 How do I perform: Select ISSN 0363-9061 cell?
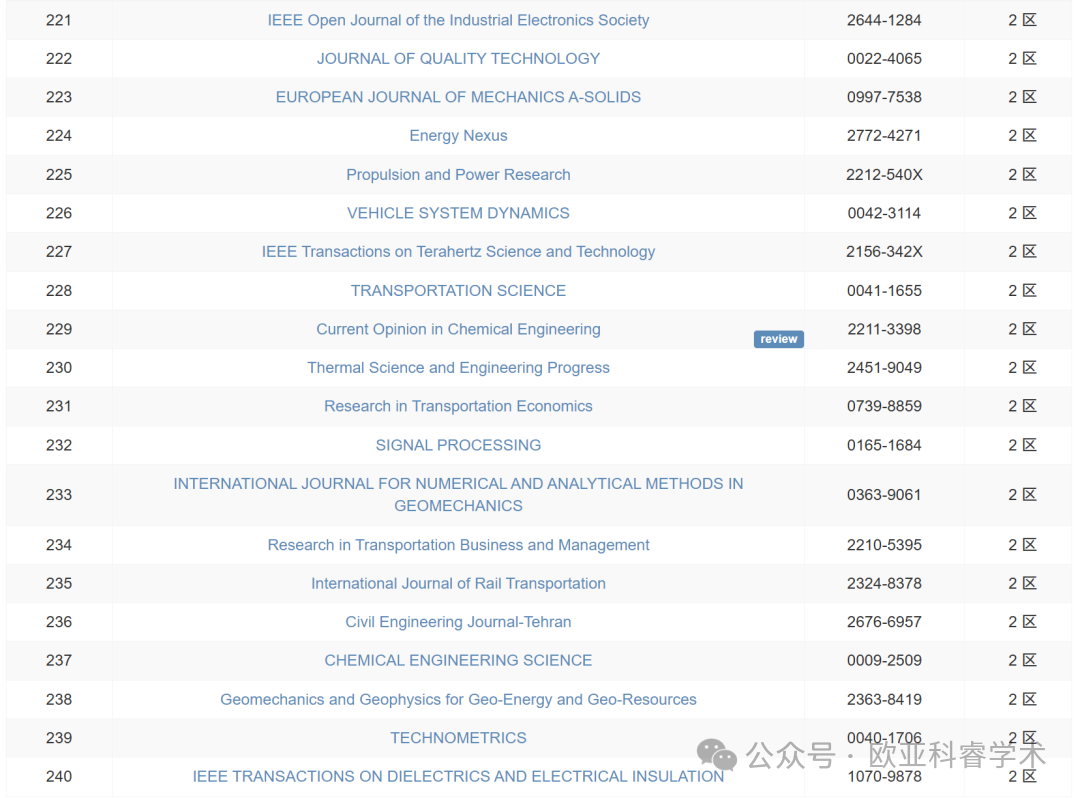(884, 494)
